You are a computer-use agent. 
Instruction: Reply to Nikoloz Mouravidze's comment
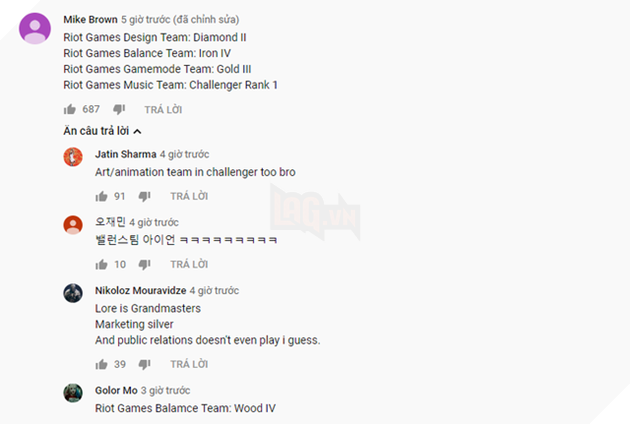click(x=189, y=364)
